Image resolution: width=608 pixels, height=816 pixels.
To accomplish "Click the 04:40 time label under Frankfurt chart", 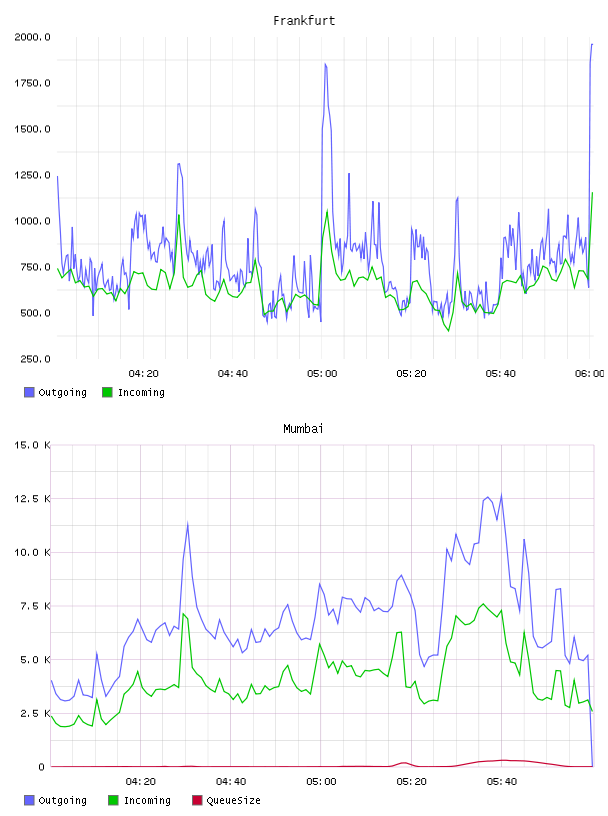I will point(233,374).
